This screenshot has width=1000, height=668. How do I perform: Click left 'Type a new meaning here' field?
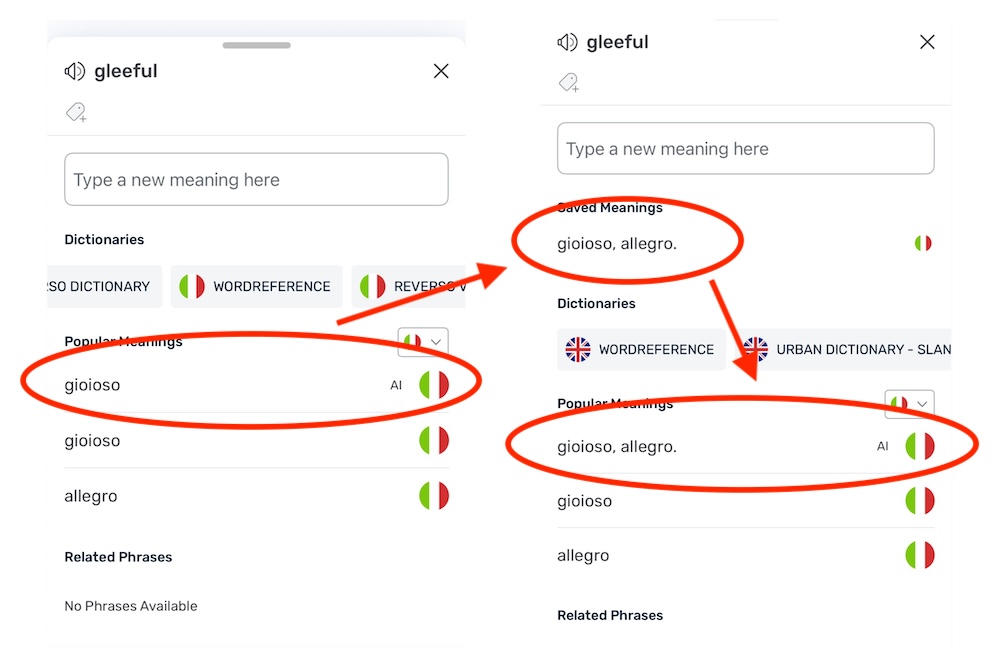tap(256, 179)
